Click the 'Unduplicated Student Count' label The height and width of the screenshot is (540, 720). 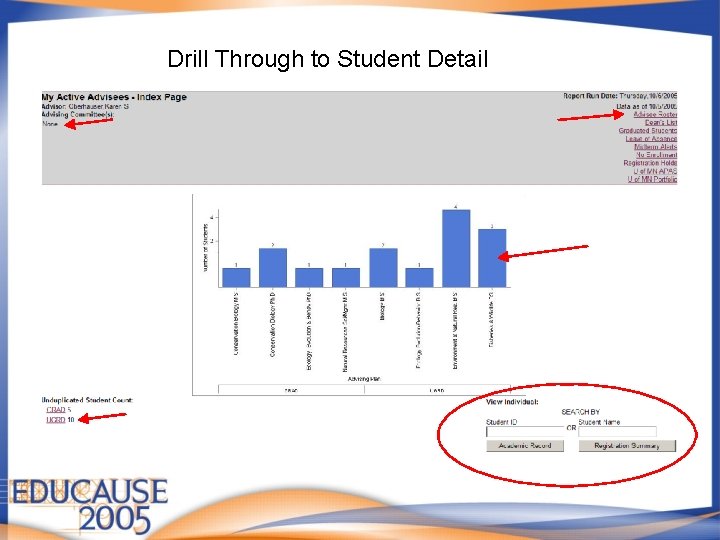87,400
